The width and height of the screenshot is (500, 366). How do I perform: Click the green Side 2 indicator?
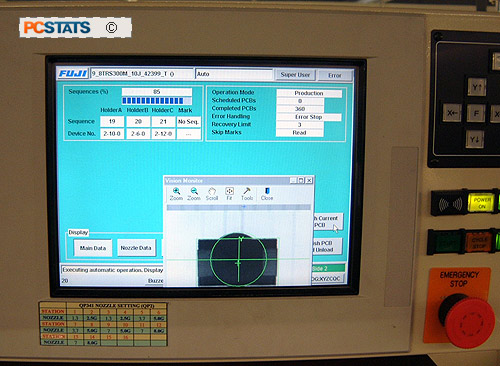point(328,268)
